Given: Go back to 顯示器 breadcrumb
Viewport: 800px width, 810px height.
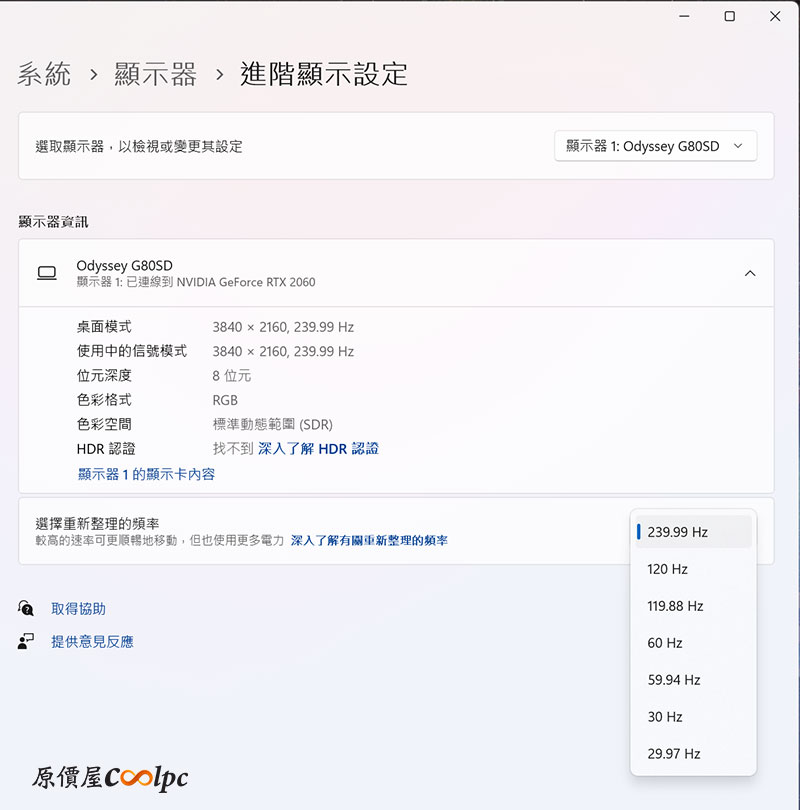Looking at the screenshot, I should 155,74.
